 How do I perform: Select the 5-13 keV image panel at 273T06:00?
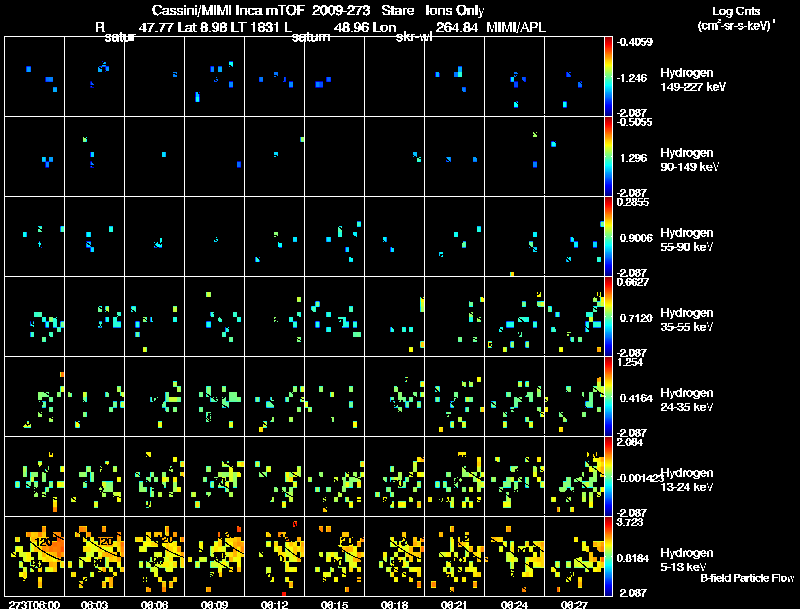coord(34,556)
